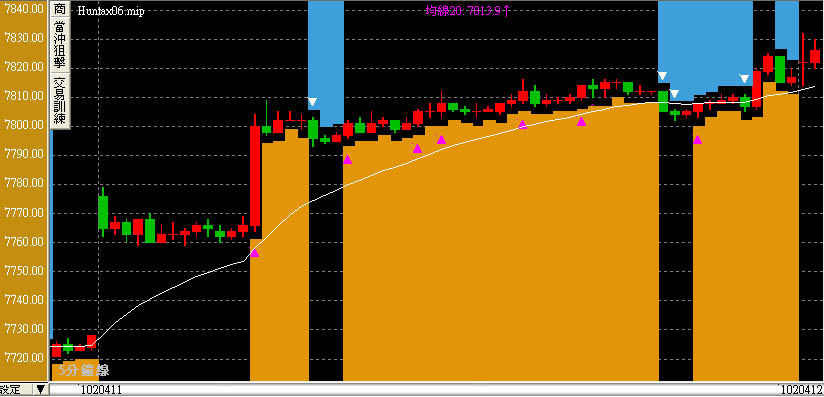Open the 當沖狙擊 vertical button

tap(60, 47)
